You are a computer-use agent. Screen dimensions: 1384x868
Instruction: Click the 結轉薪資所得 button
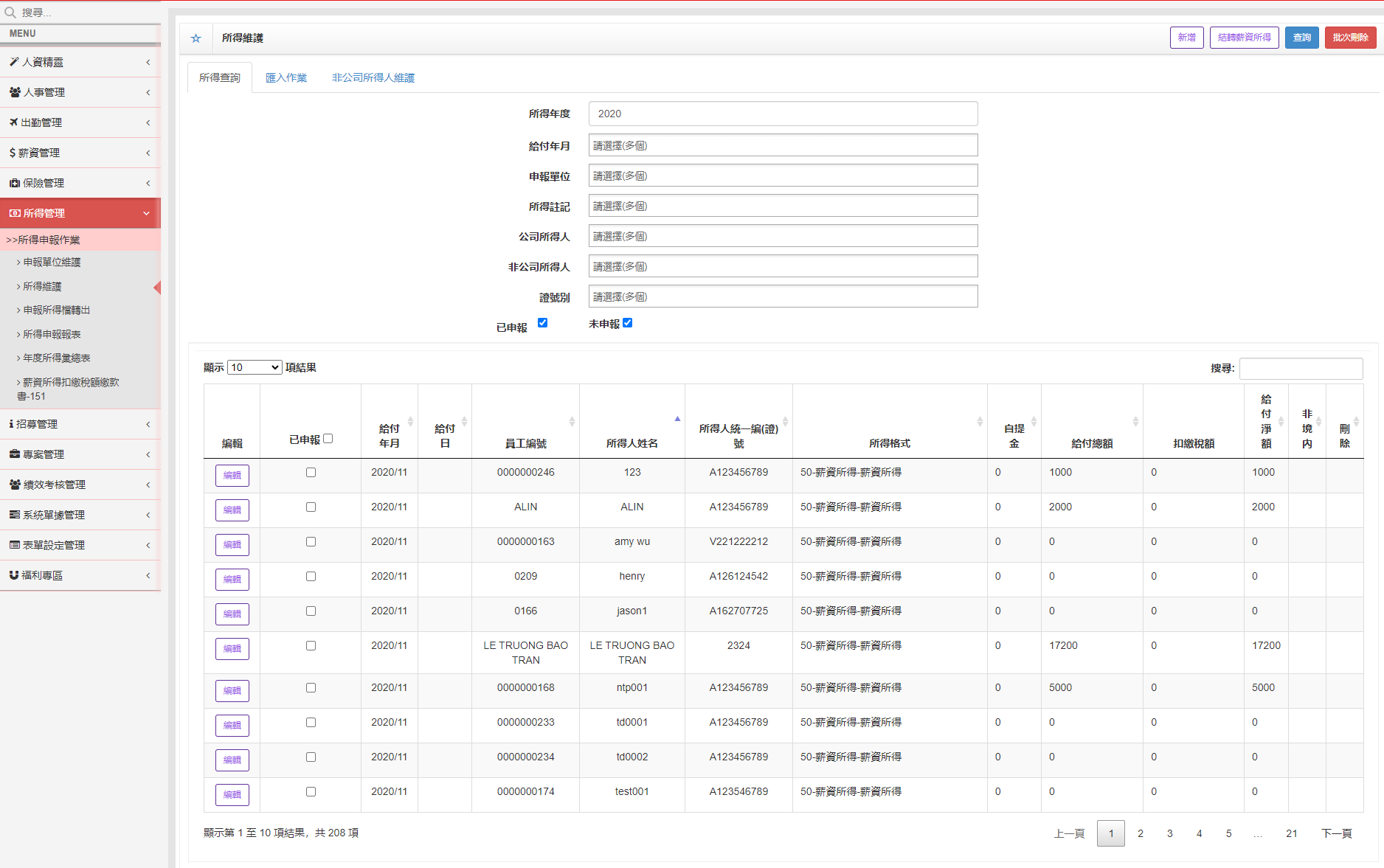(x=1245, y=38)
